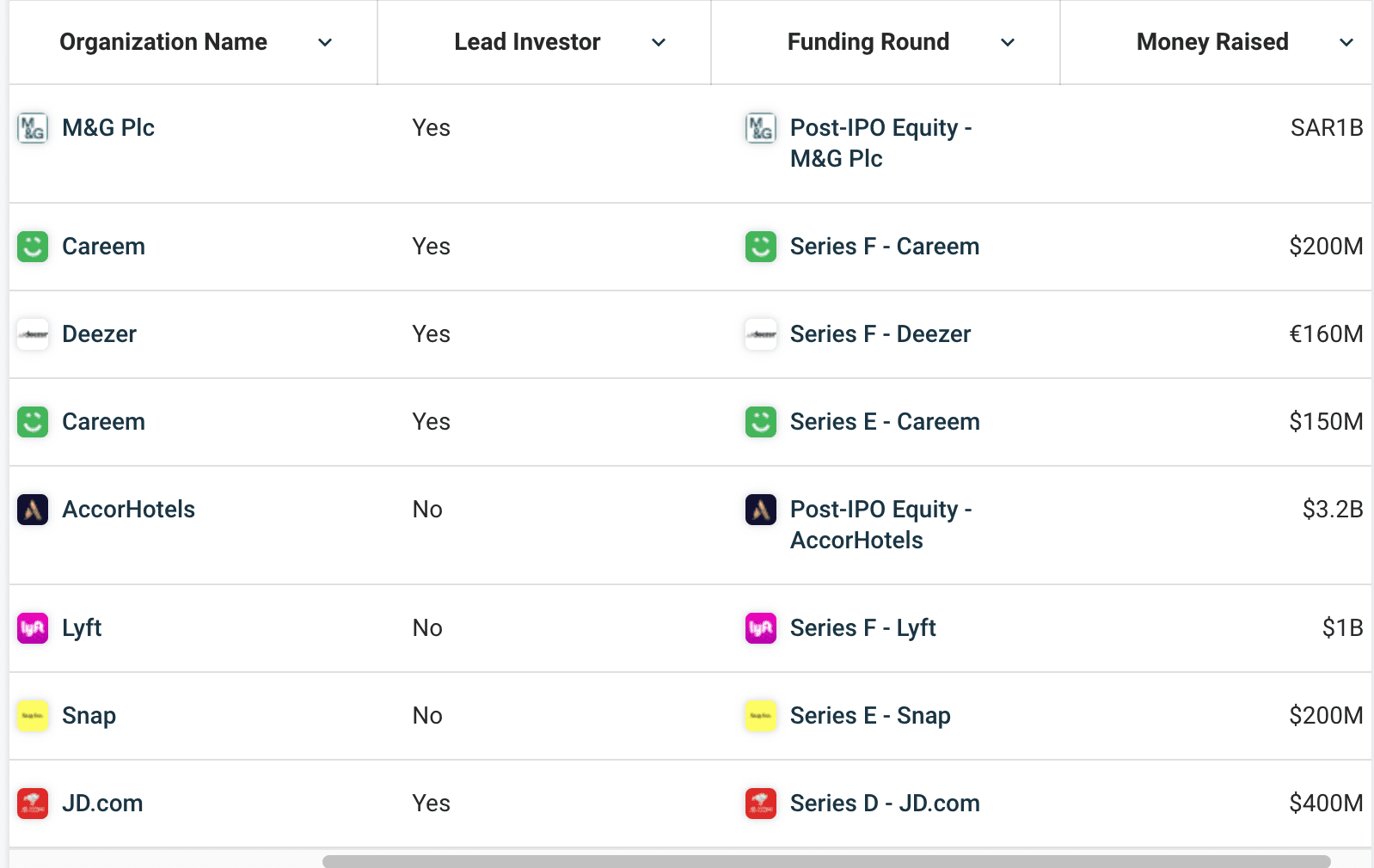Click AccorHotels logo in Organization Name column
Image resolution: width=1374 pixels, height=868 pixels.
point(33,510)
